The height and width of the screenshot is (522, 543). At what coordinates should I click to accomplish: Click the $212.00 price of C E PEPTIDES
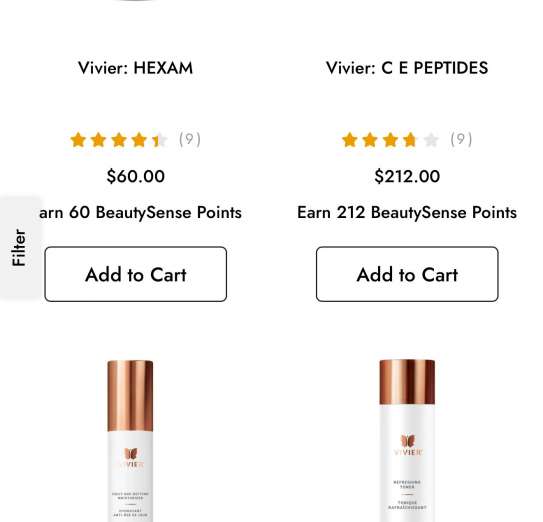(407, 176)
